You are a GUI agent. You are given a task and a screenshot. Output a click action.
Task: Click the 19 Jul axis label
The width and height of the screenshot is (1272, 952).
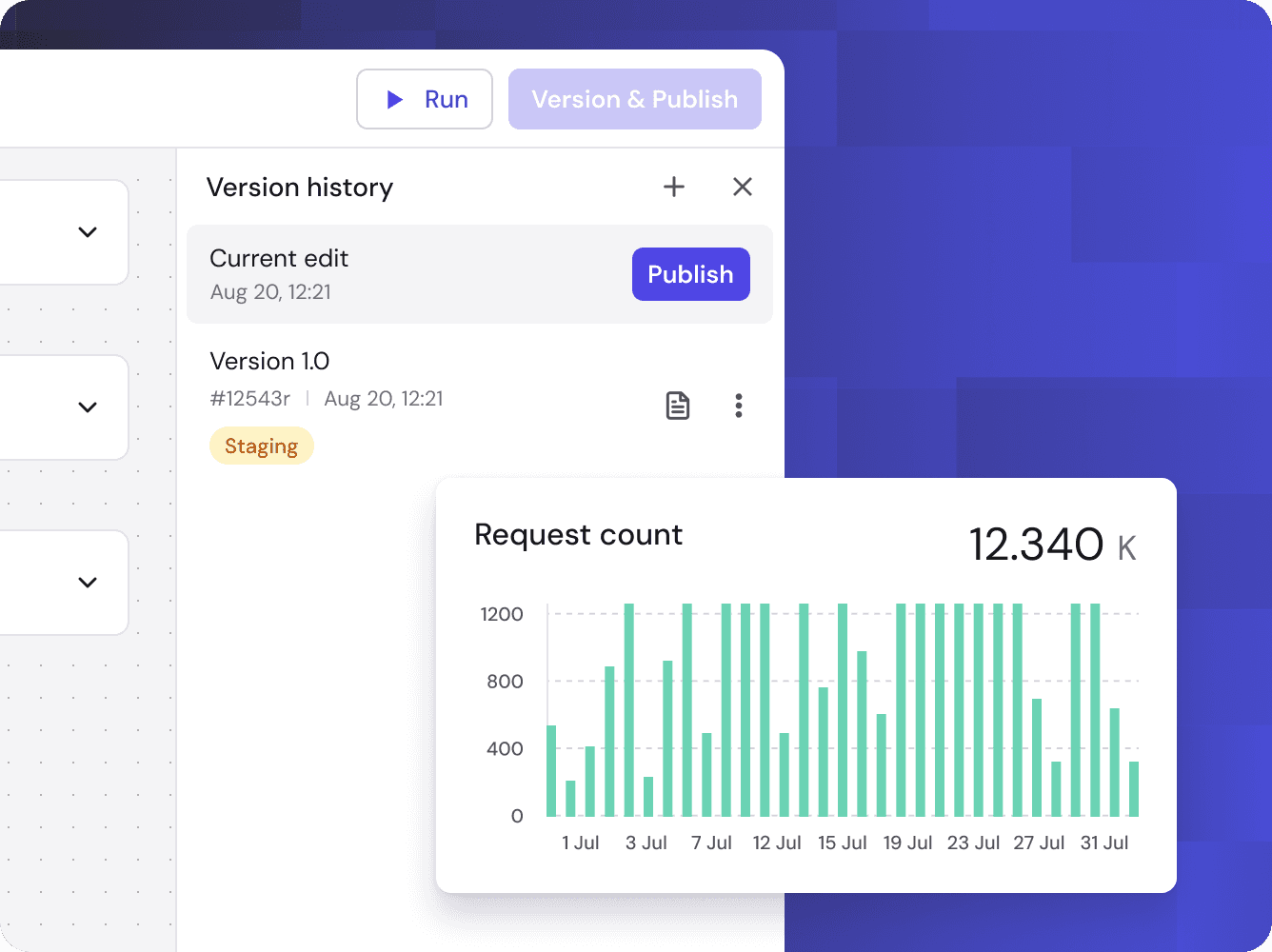tap(907, 843)
